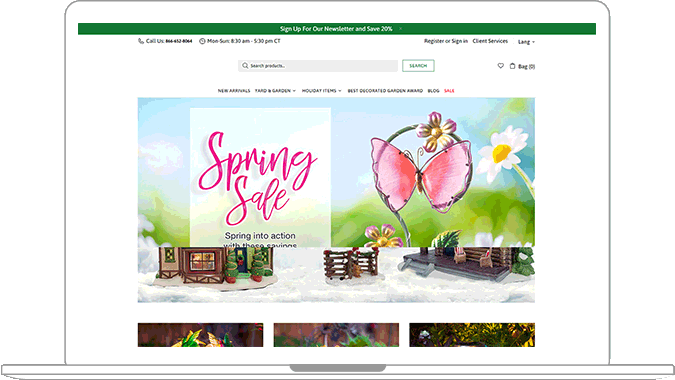Viewport: 675px width, 380px height.
Task: Open the New Arrivals menu item
Action: coord(234,91)
